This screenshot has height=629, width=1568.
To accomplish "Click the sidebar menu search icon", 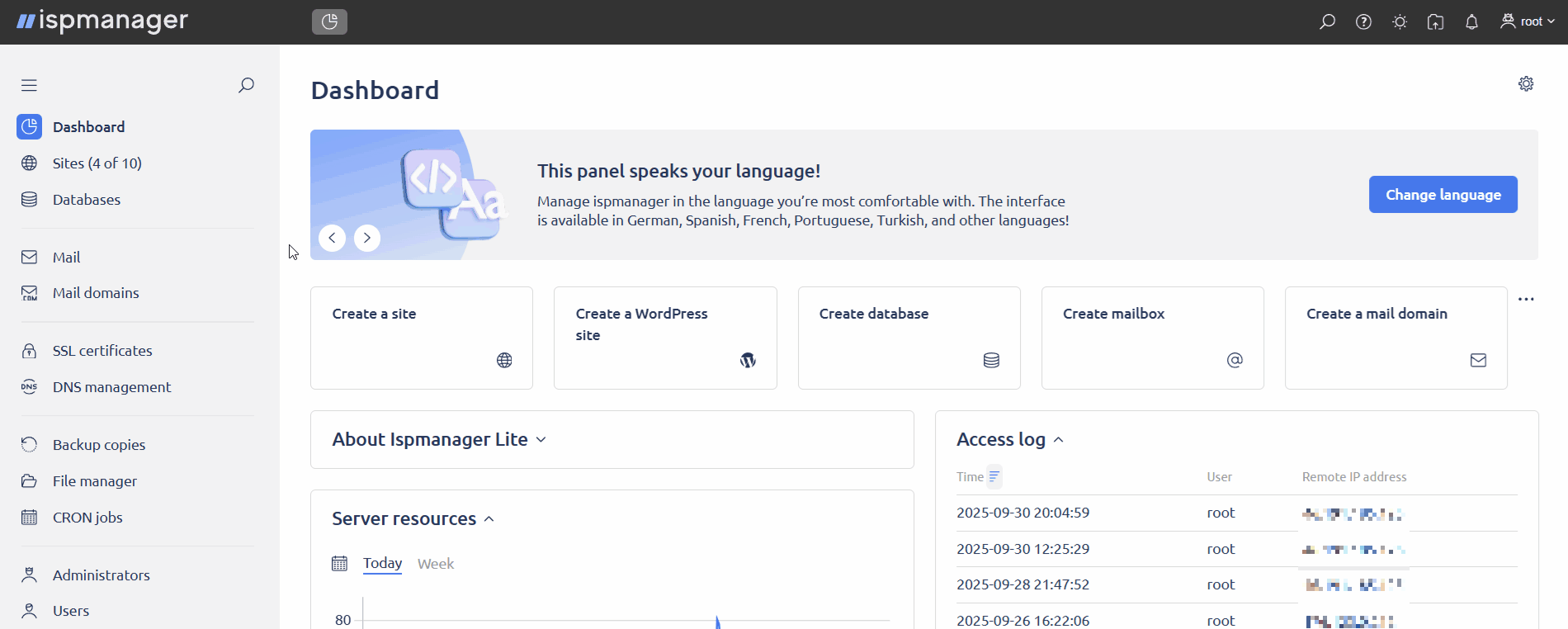I will coord(246,85).
